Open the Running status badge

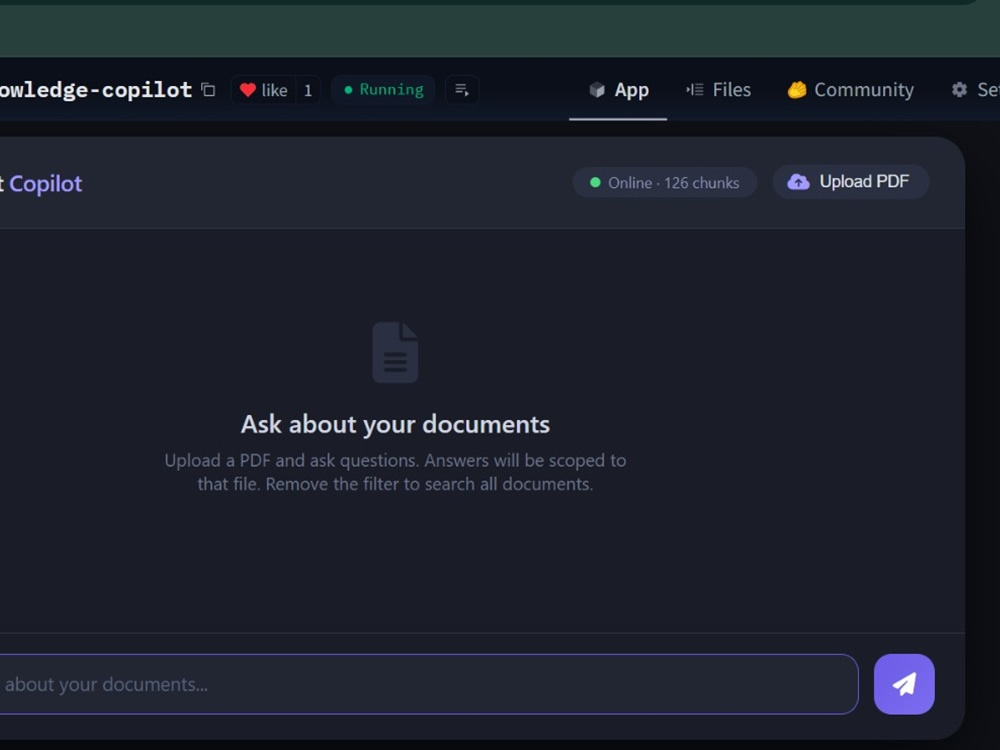[x=383, y=90]
